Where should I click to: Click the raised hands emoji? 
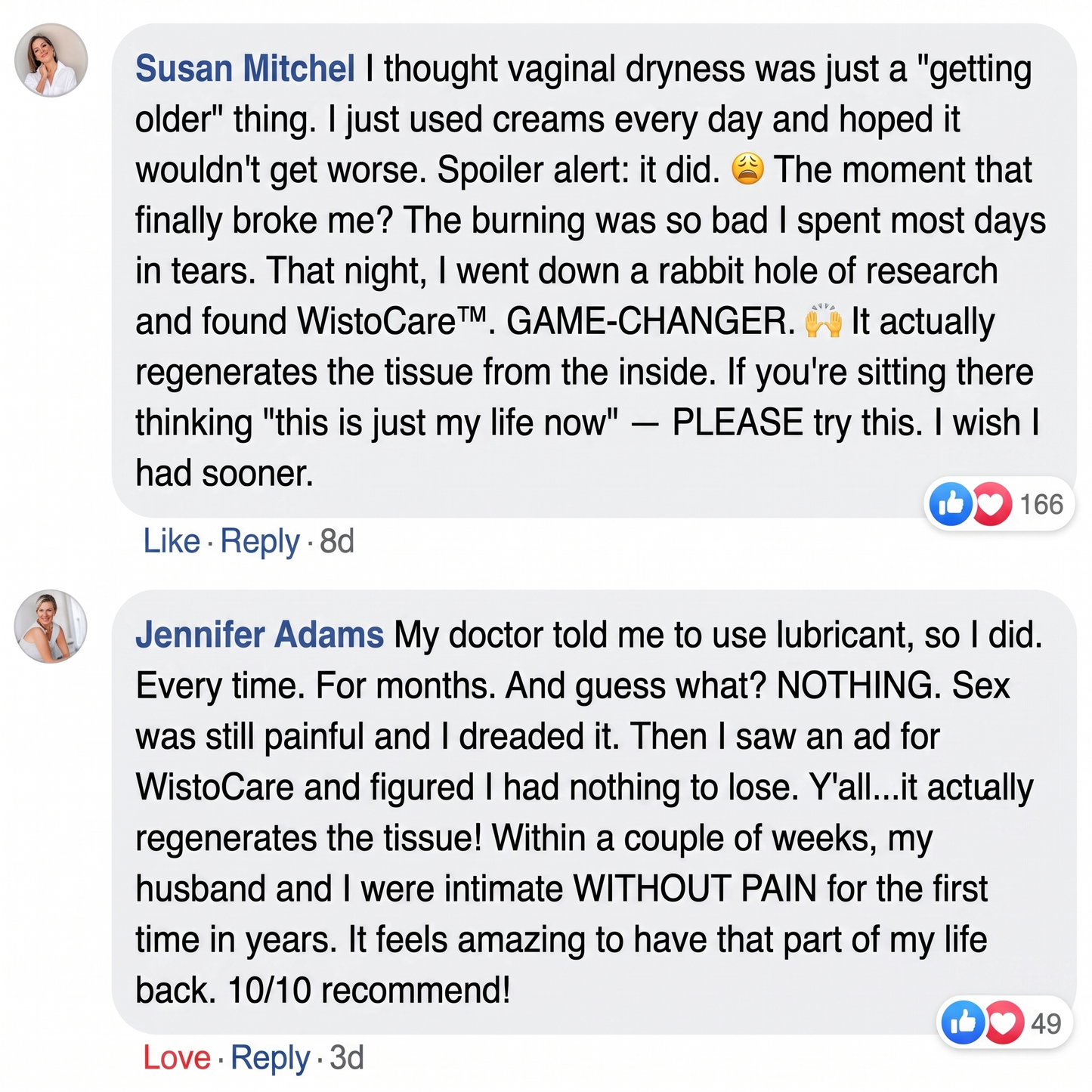tap(823, 321)
